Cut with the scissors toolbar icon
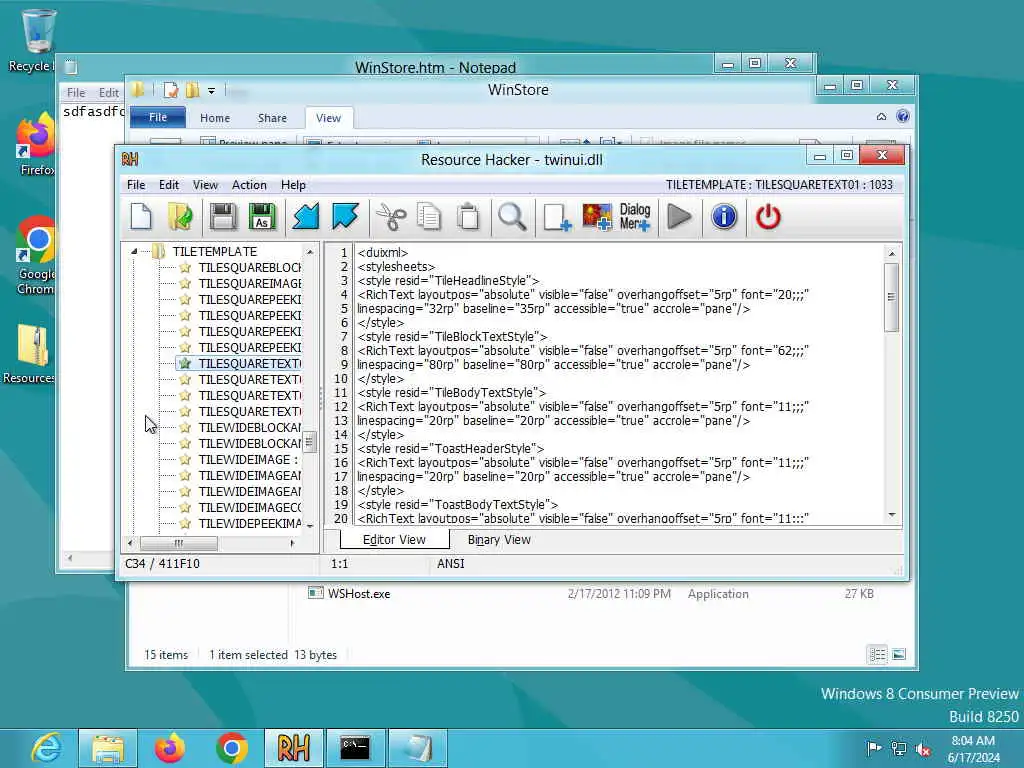 (x=391, y=217)
